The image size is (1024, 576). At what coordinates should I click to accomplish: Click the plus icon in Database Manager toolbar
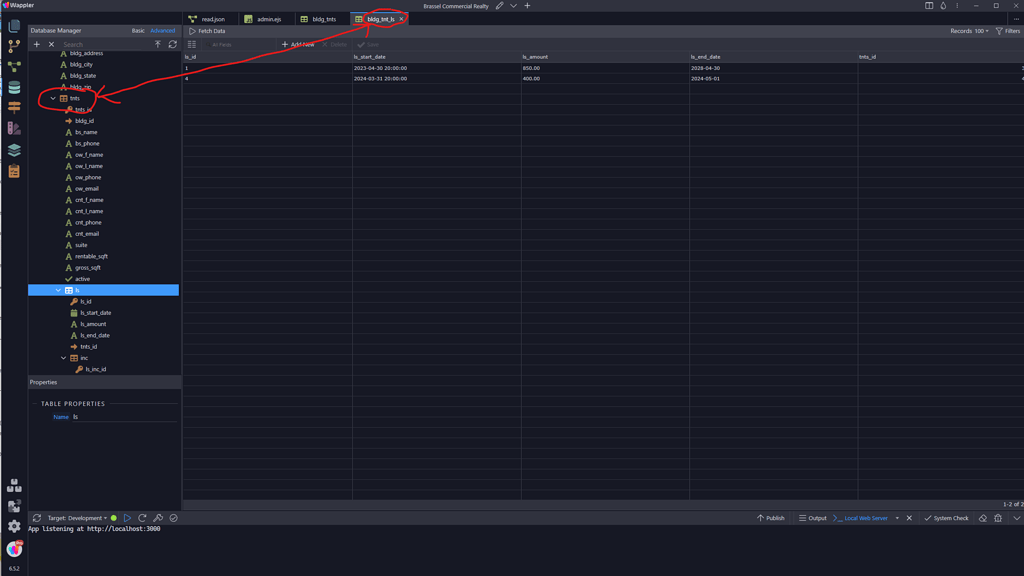(x=37, y=44)
